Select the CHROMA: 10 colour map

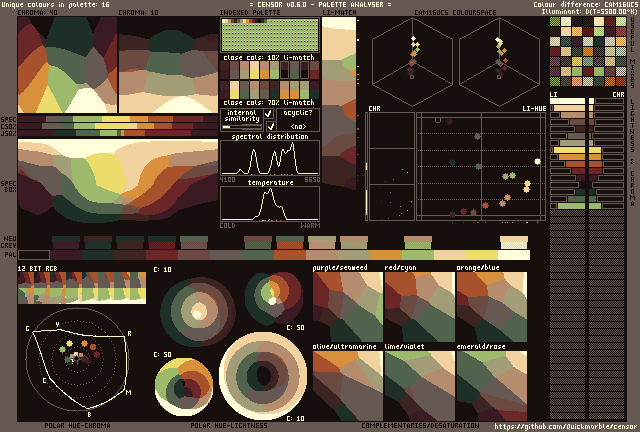tap(168, 65)
